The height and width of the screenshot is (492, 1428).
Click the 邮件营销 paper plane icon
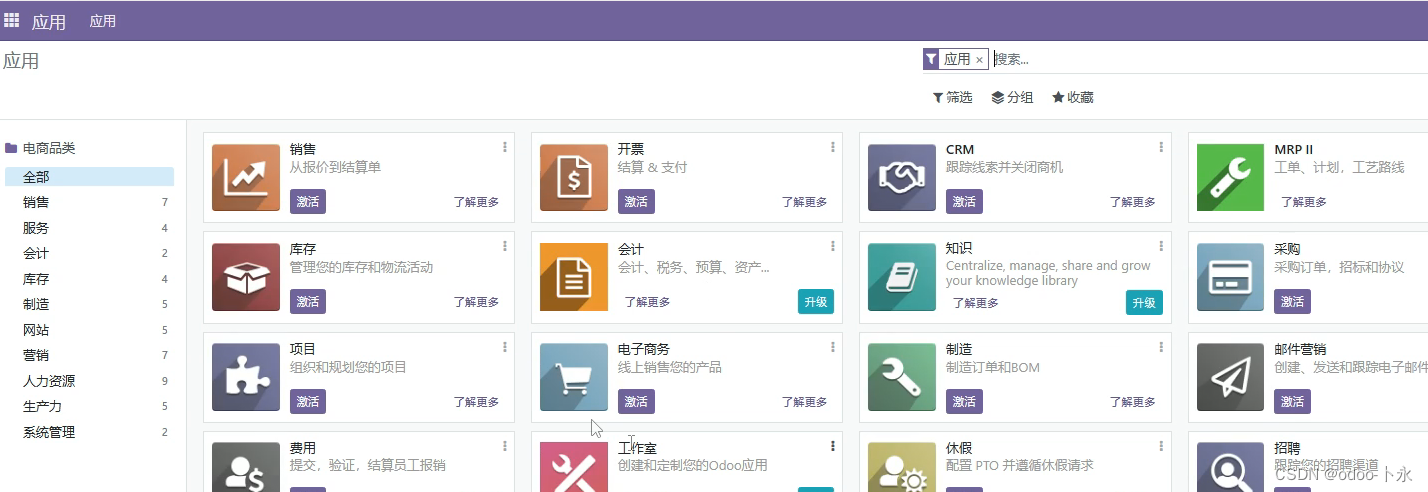(x=1231, y=377)
